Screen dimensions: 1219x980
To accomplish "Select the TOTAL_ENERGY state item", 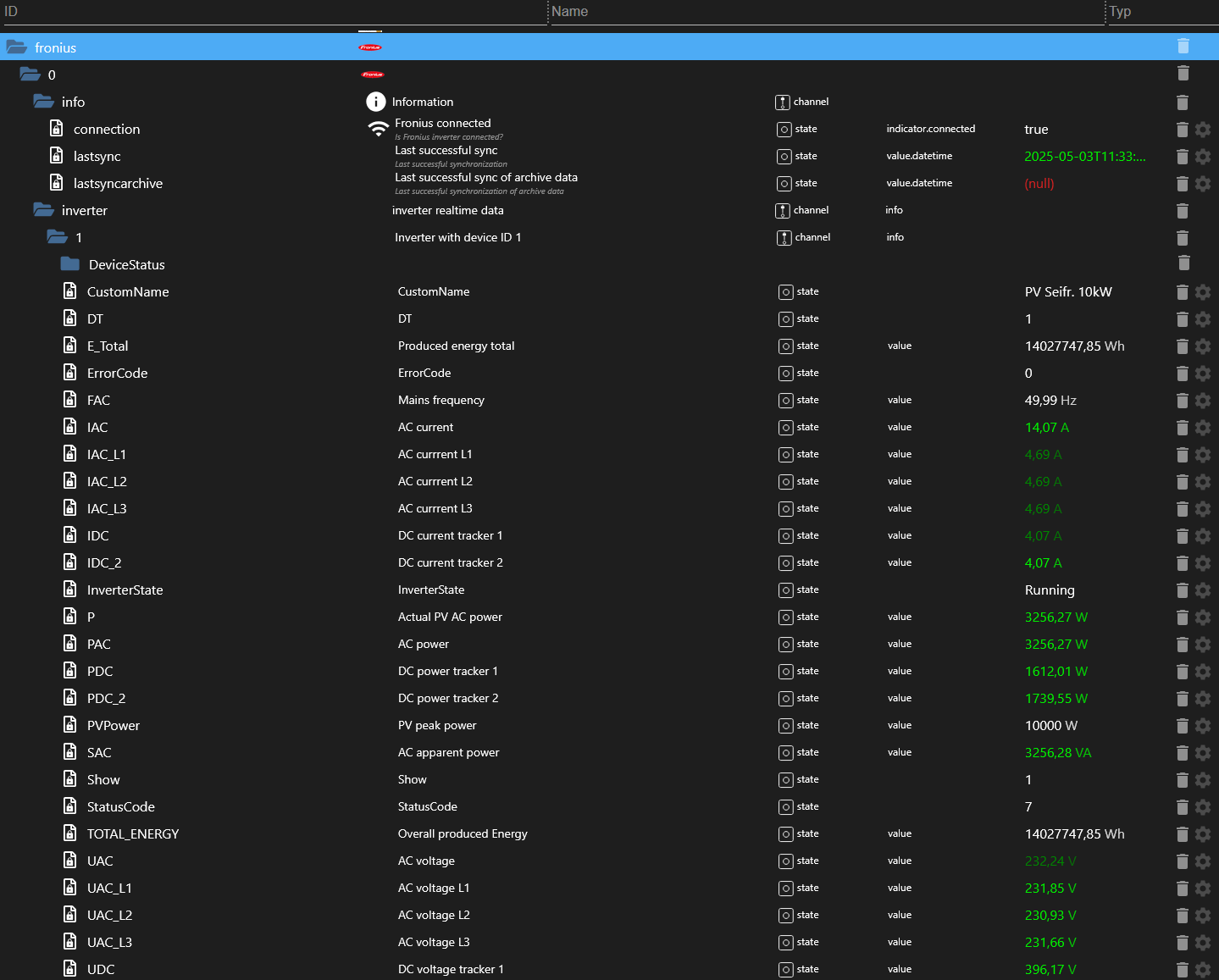I will coord(133,834).
